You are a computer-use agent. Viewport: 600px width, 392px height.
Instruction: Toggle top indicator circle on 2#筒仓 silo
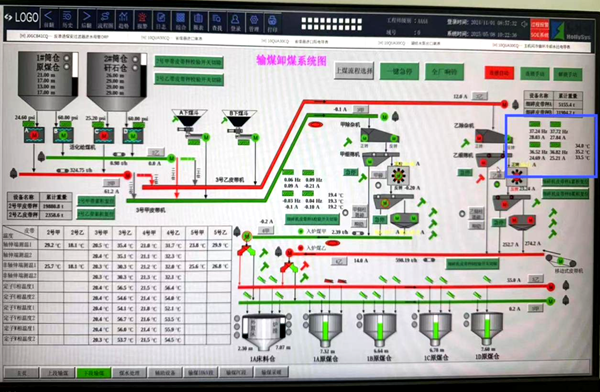[135, 59]
